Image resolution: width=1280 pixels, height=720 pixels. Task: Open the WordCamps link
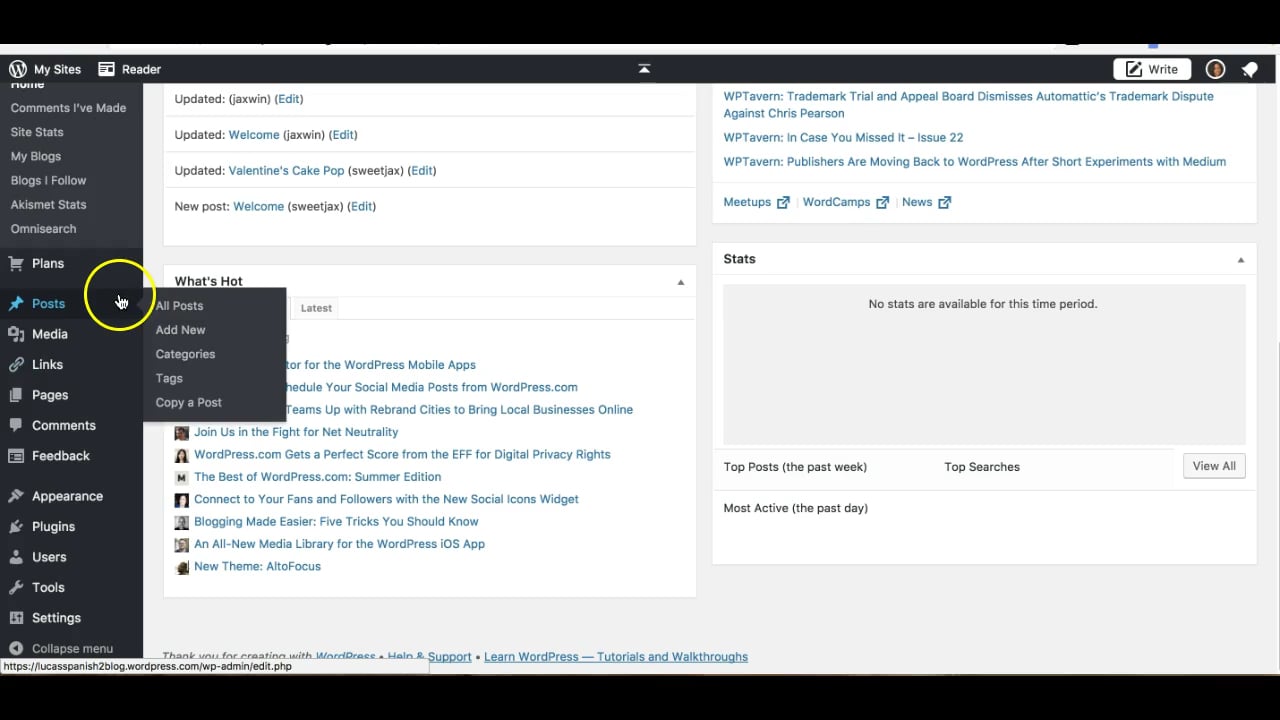pyautogui.click(x=846, y=202)
